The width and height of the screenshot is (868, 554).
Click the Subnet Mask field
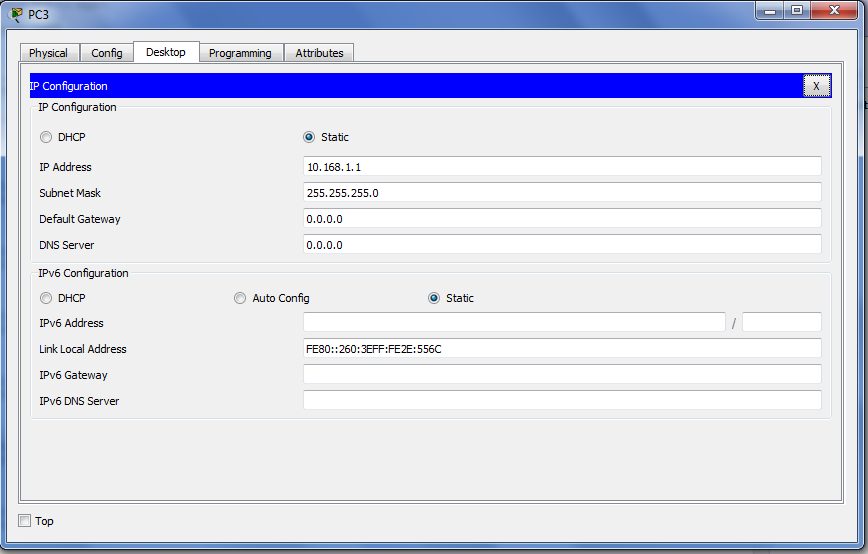(x=562, y=193)
